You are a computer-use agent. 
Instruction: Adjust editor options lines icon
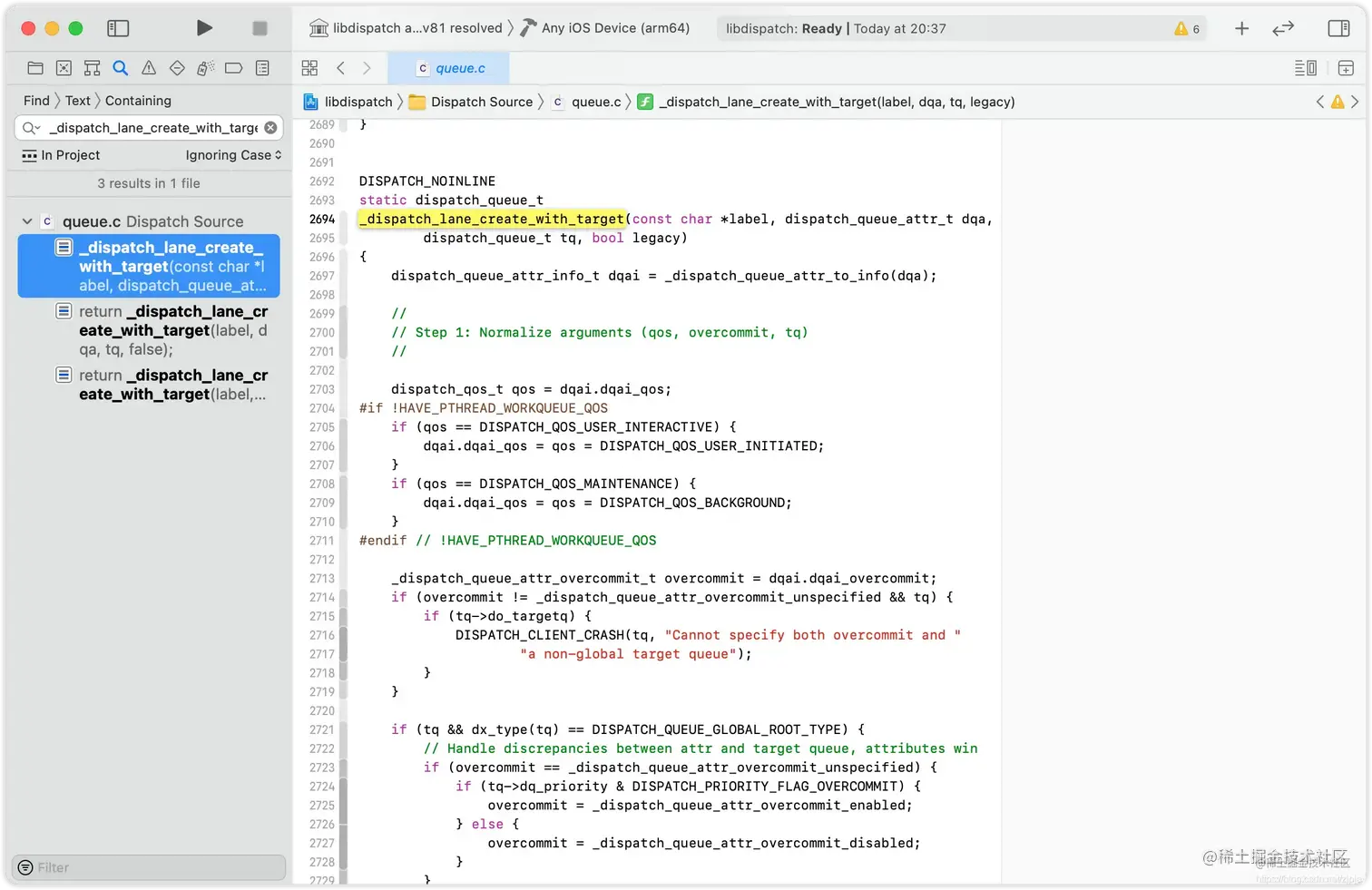[1305, 68]
